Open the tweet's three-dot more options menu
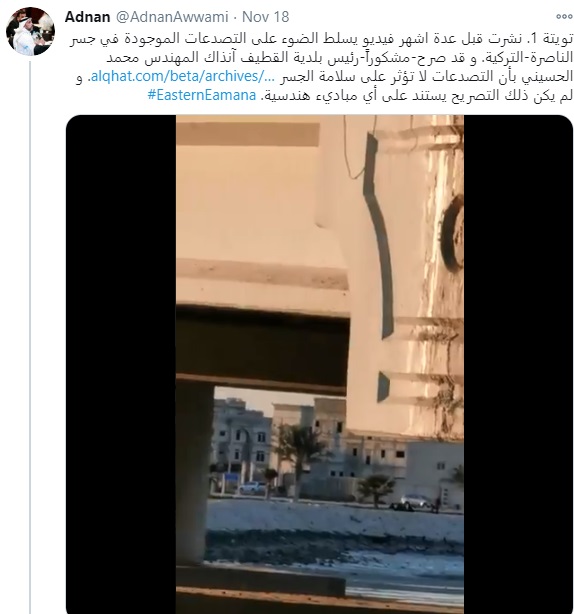574x614 pixels. tap(564, 16)
